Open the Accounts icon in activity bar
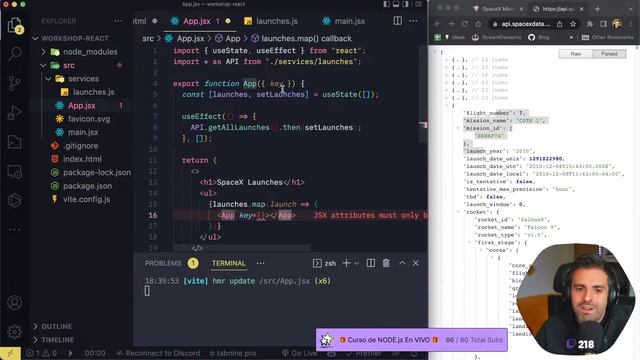 (x=15, y=302)
